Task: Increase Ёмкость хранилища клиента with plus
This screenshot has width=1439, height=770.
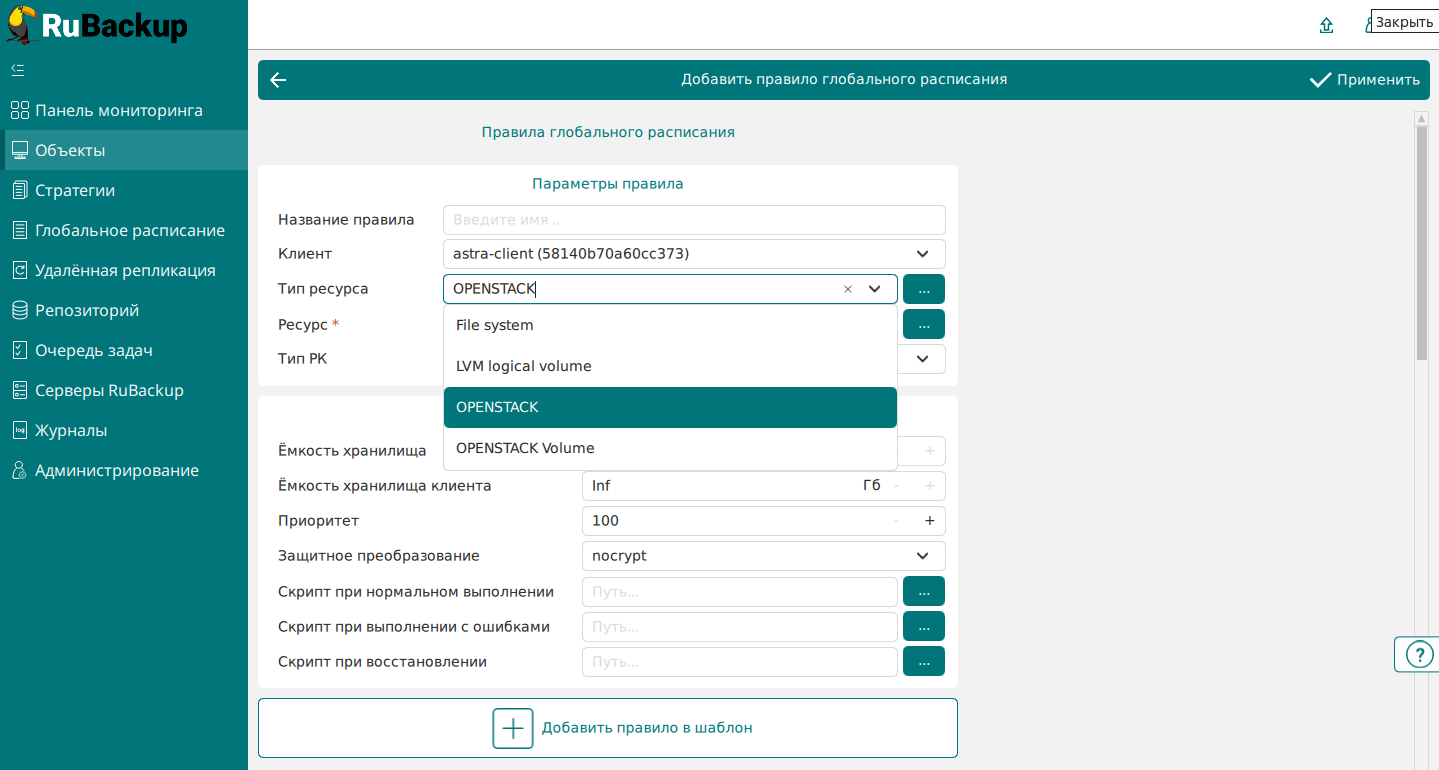Action: [x=929, y=486]
